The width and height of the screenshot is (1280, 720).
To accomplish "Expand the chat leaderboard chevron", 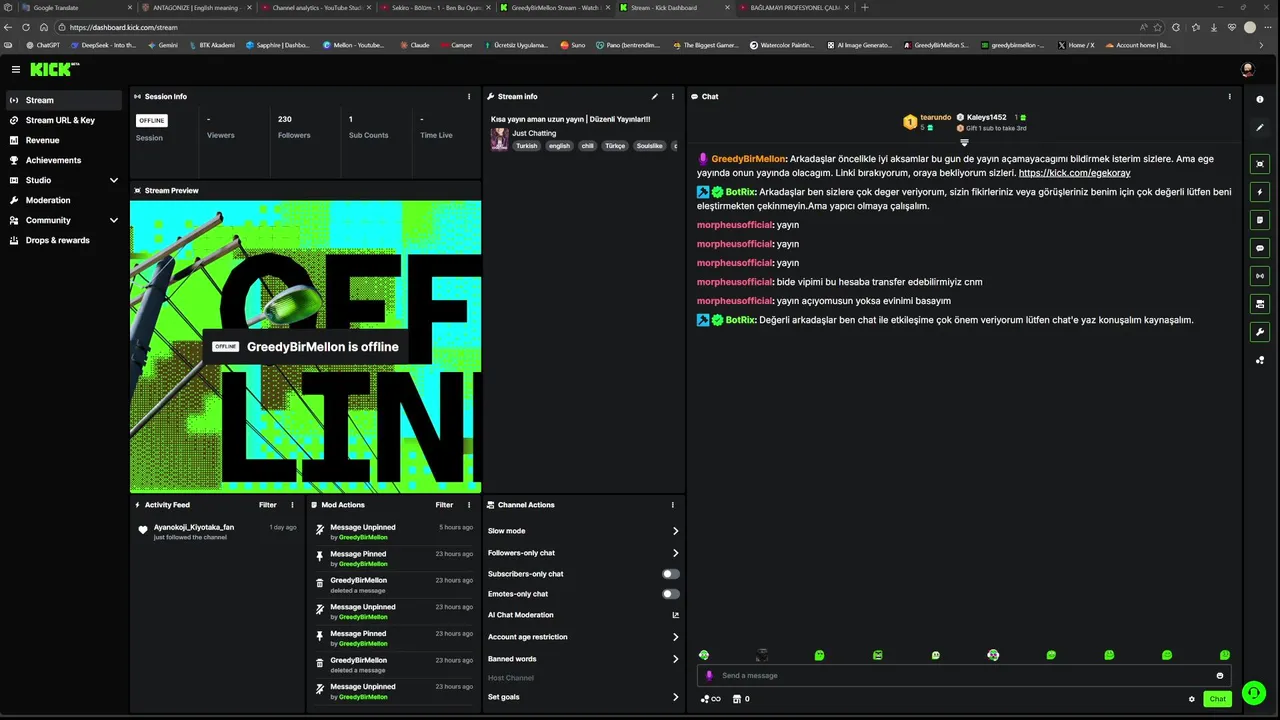I will tap(964, 143).
